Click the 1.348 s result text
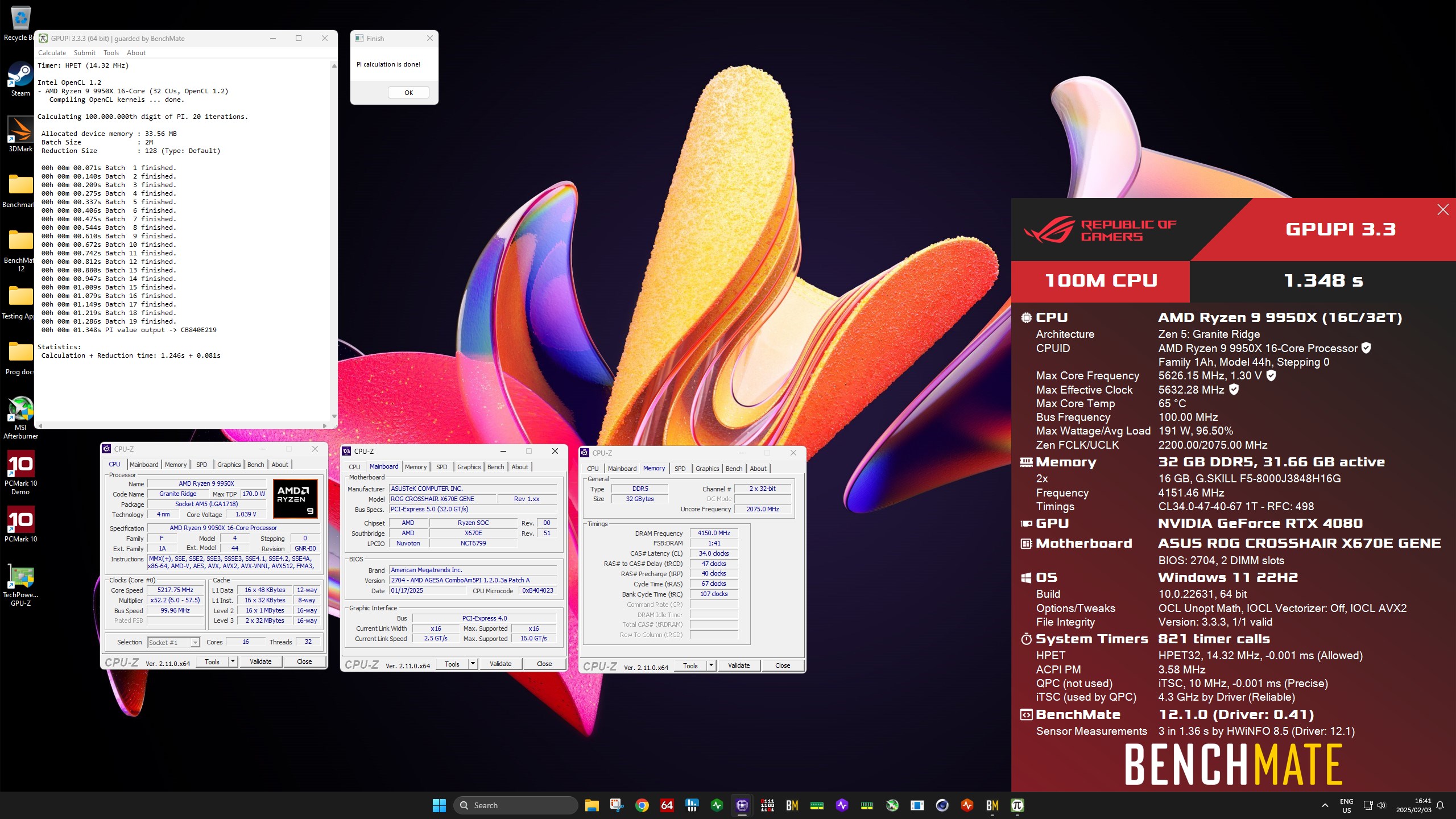 click(1323, 280)
